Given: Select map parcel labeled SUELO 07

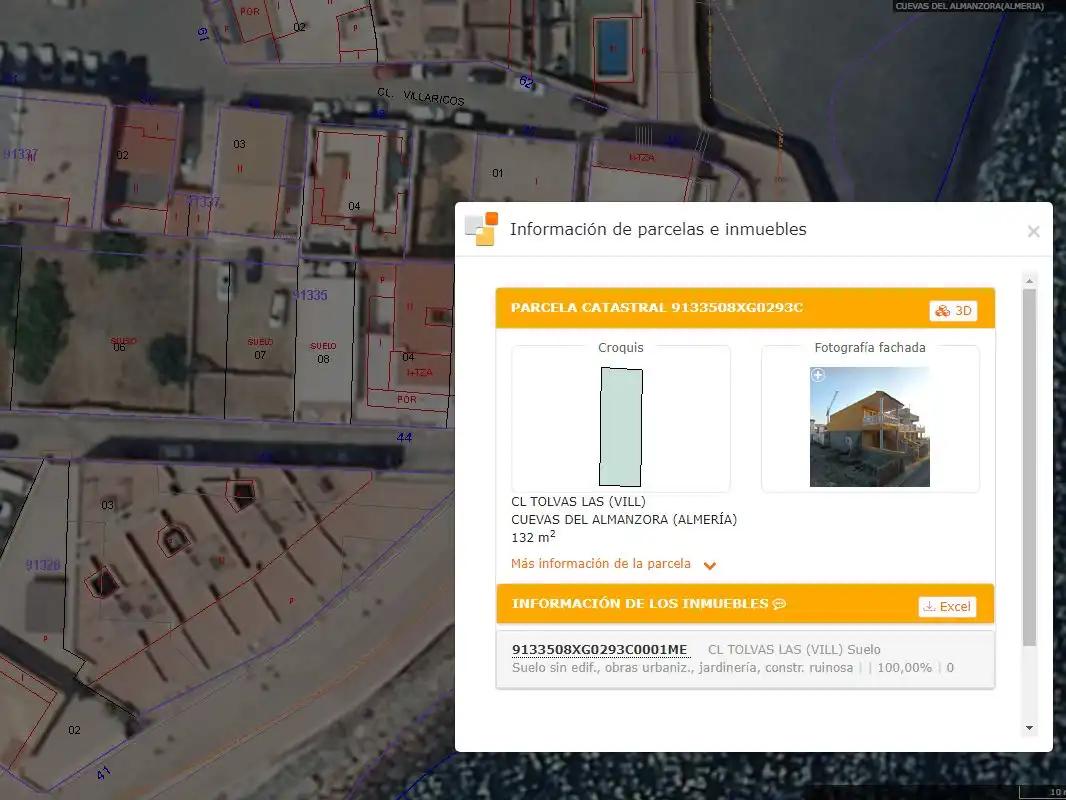Looking at the screenshot, I should point(260,348).
